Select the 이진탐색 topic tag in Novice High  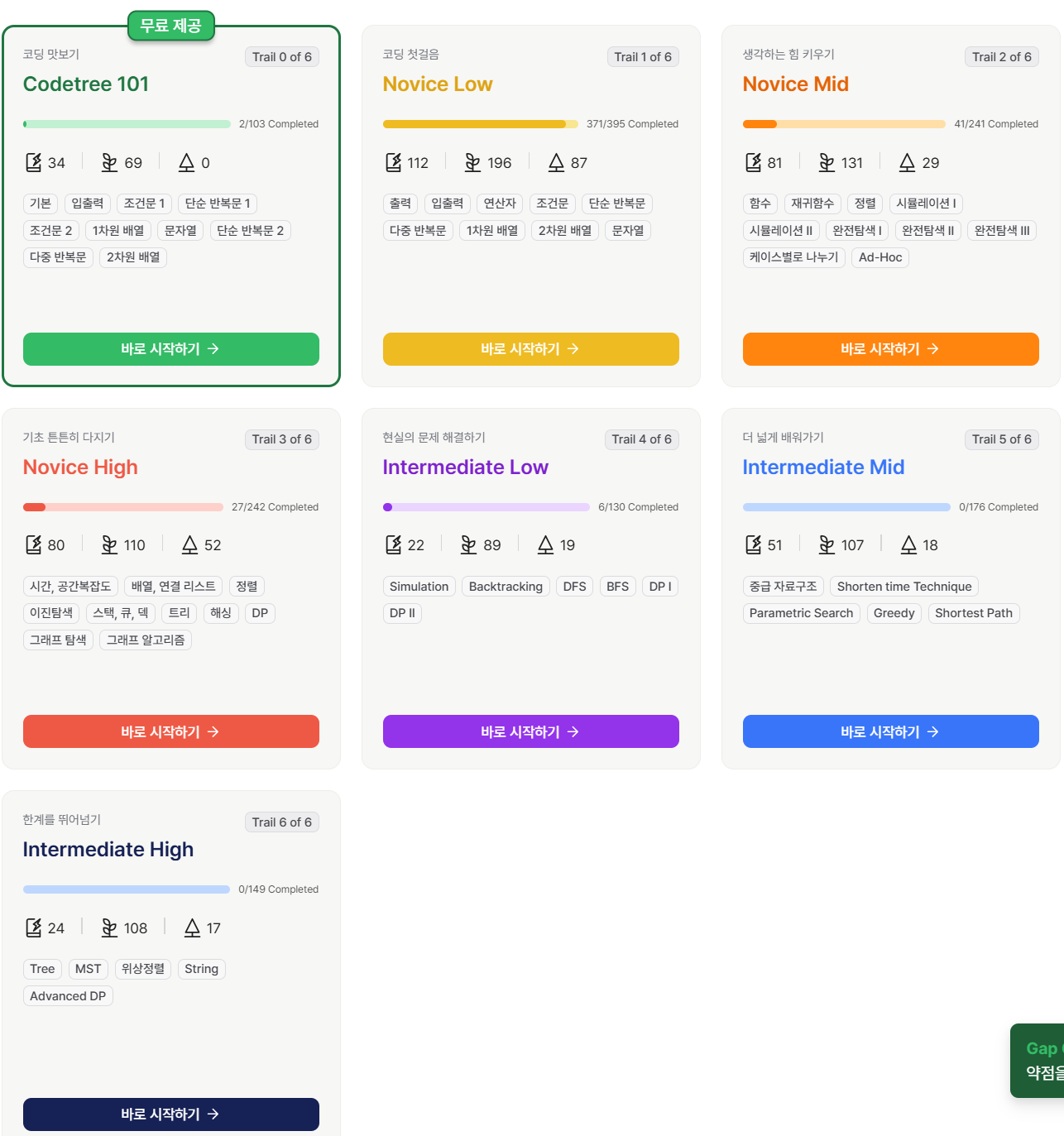51,613
